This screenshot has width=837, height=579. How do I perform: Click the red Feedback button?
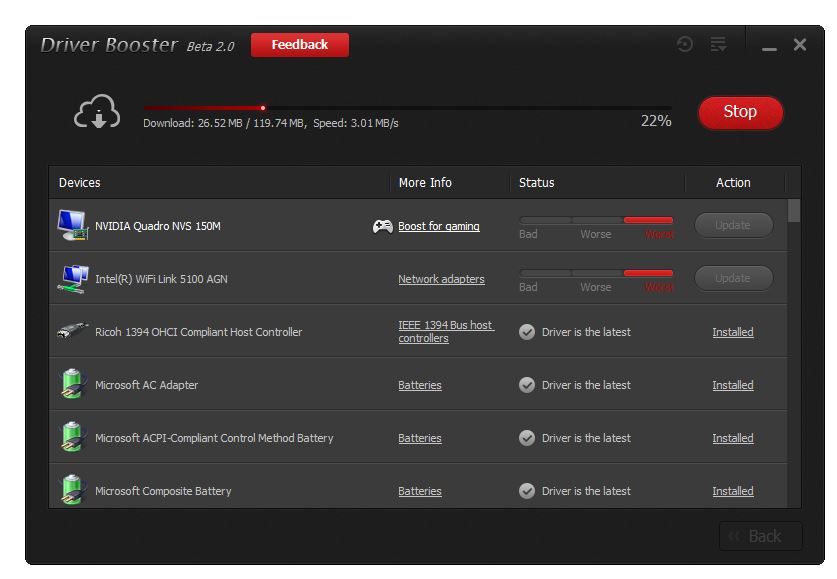[x=299, y=45]
